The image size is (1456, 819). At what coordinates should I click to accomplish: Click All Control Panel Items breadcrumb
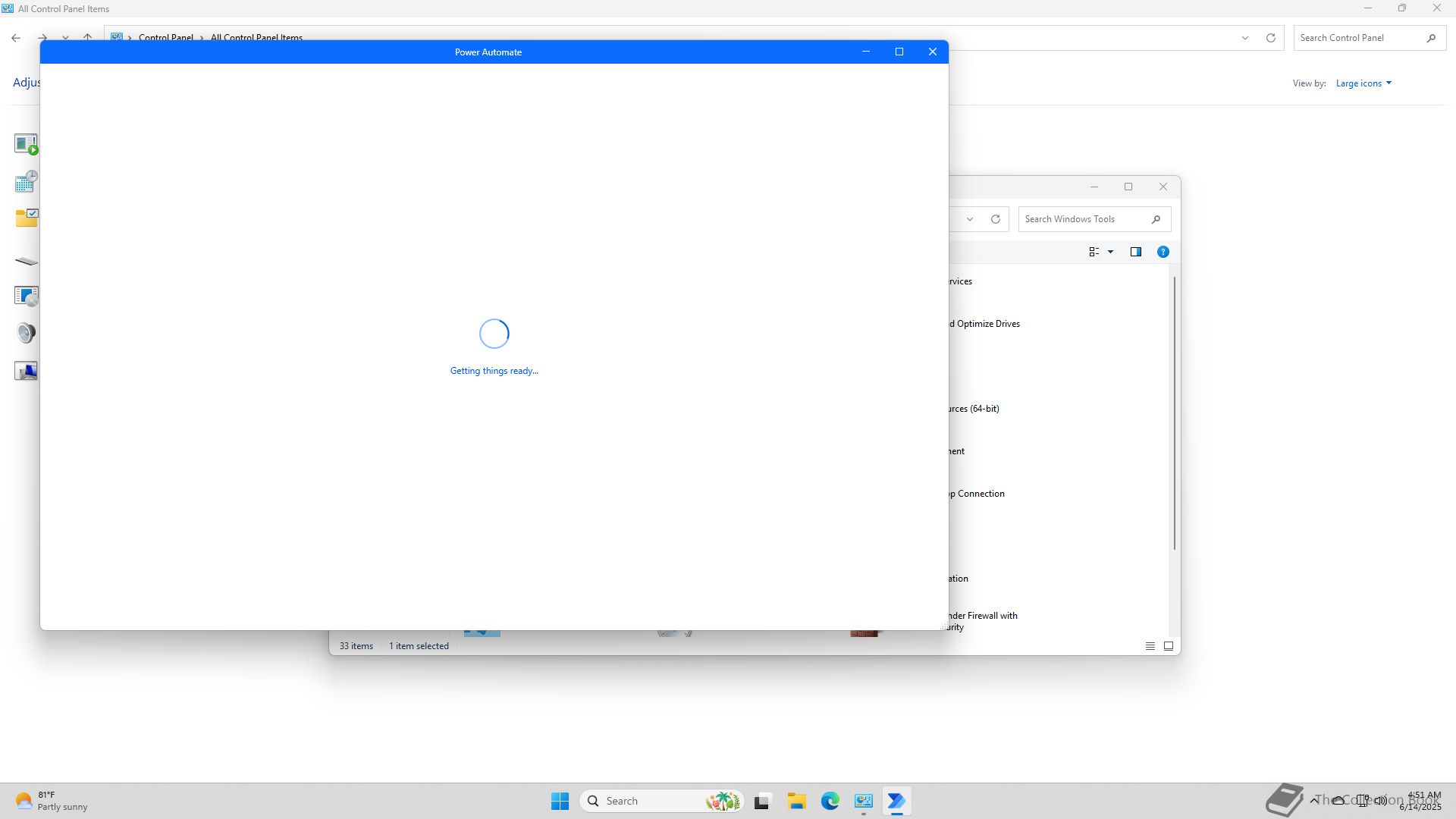tap(256, 38)
